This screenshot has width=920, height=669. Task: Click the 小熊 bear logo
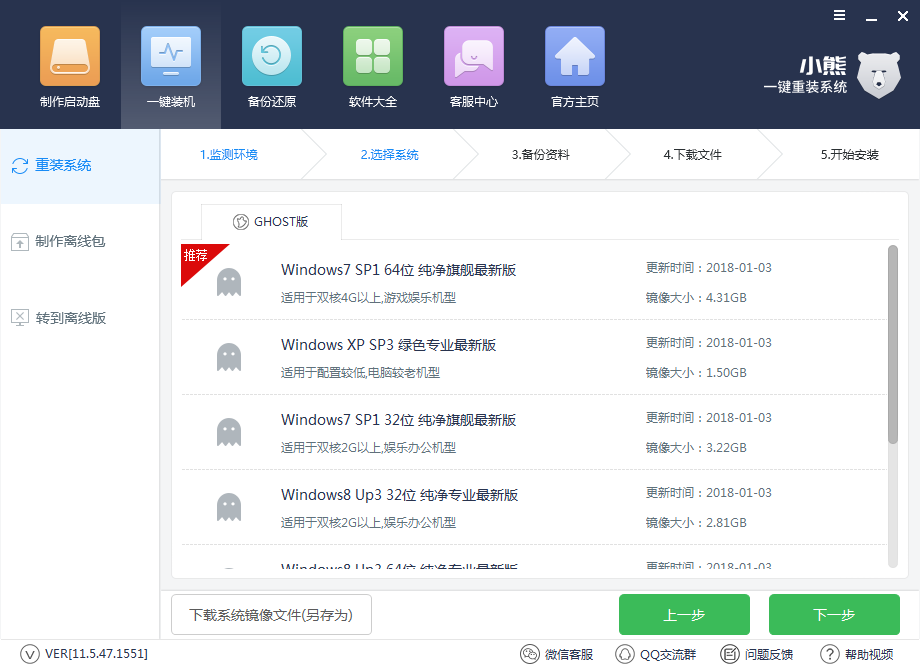878,75
